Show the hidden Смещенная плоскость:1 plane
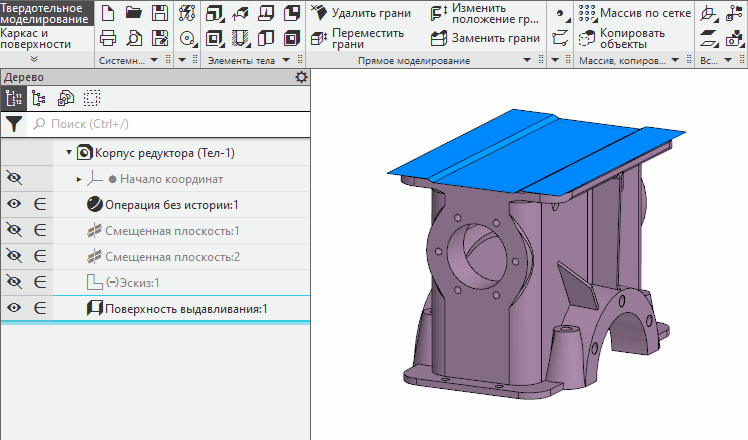The width and height of the screenshot is (748, 440). click(14, 231)
